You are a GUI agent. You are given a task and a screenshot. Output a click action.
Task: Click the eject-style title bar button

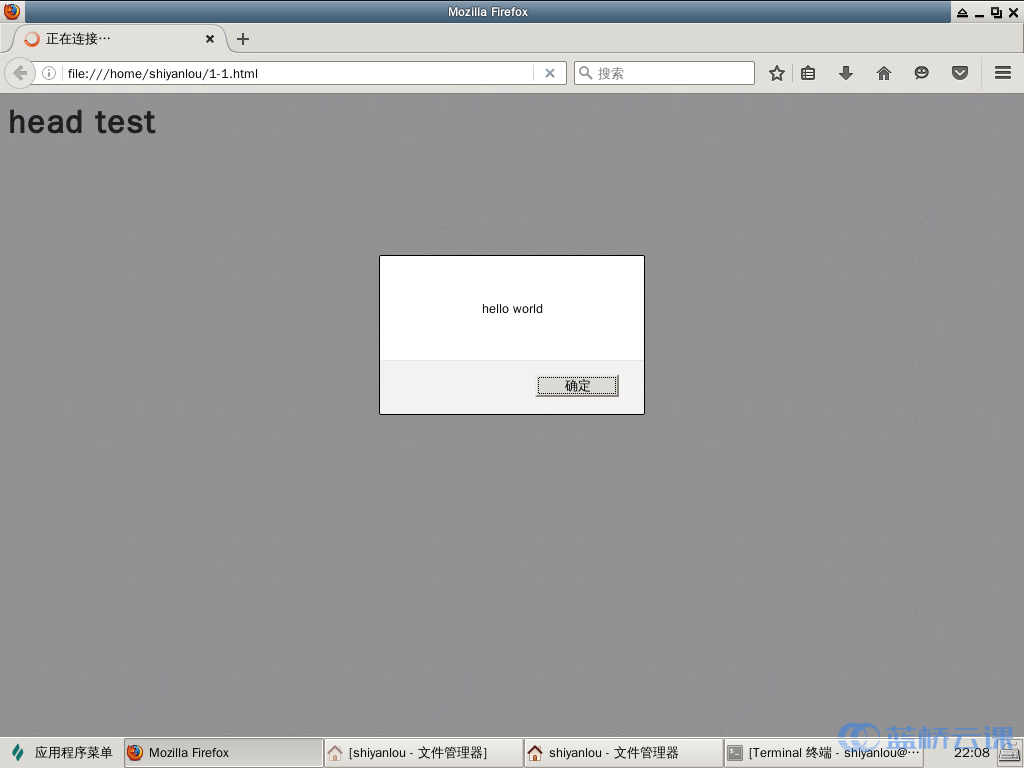coord(963,12)
